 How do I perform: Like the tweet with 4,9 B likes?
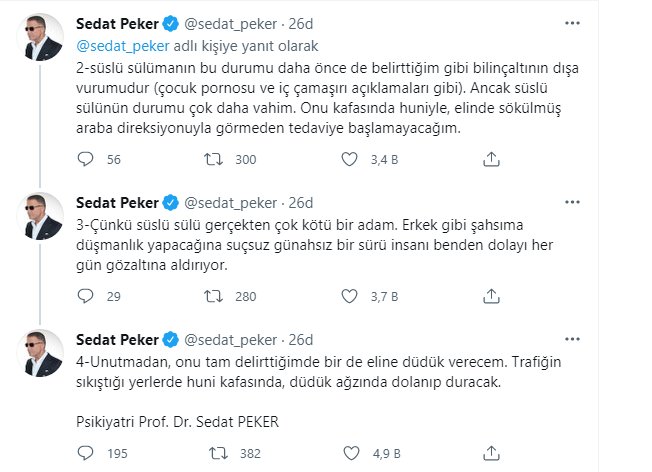[x=351, y=453]
